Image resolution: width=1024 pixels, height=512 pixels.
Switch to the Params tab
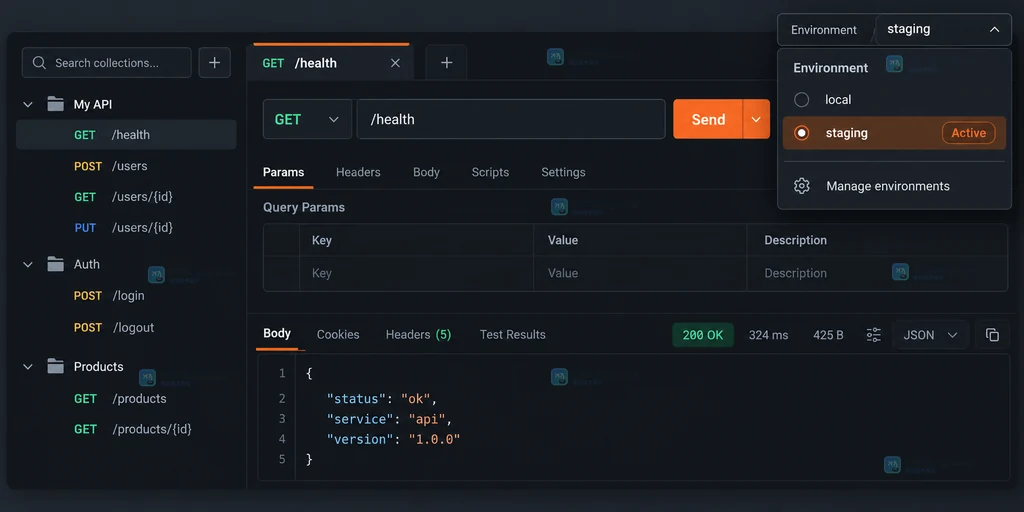coord(283,172)
